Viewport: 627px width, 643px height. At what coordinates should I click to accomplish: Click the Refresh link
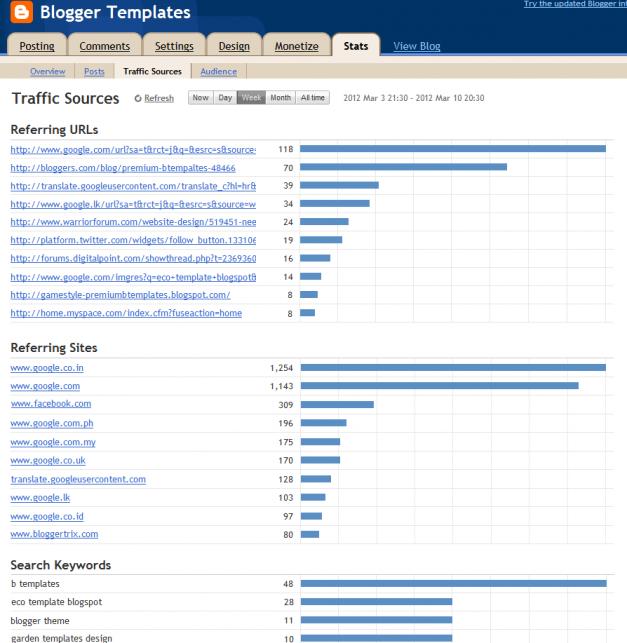coord(159,98)
